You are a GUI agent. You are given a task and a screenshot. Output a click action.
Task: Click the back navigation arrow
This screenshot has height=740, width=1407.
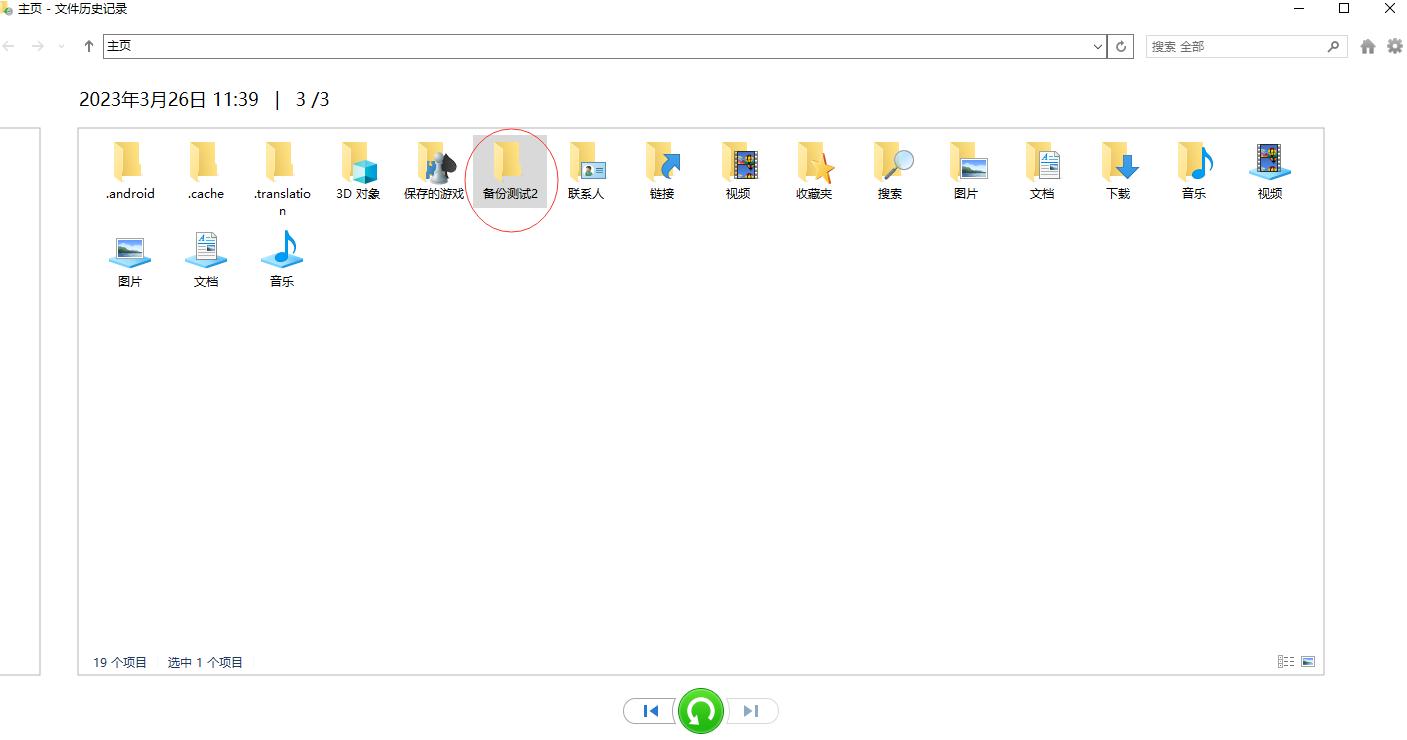tap(9, 45)
